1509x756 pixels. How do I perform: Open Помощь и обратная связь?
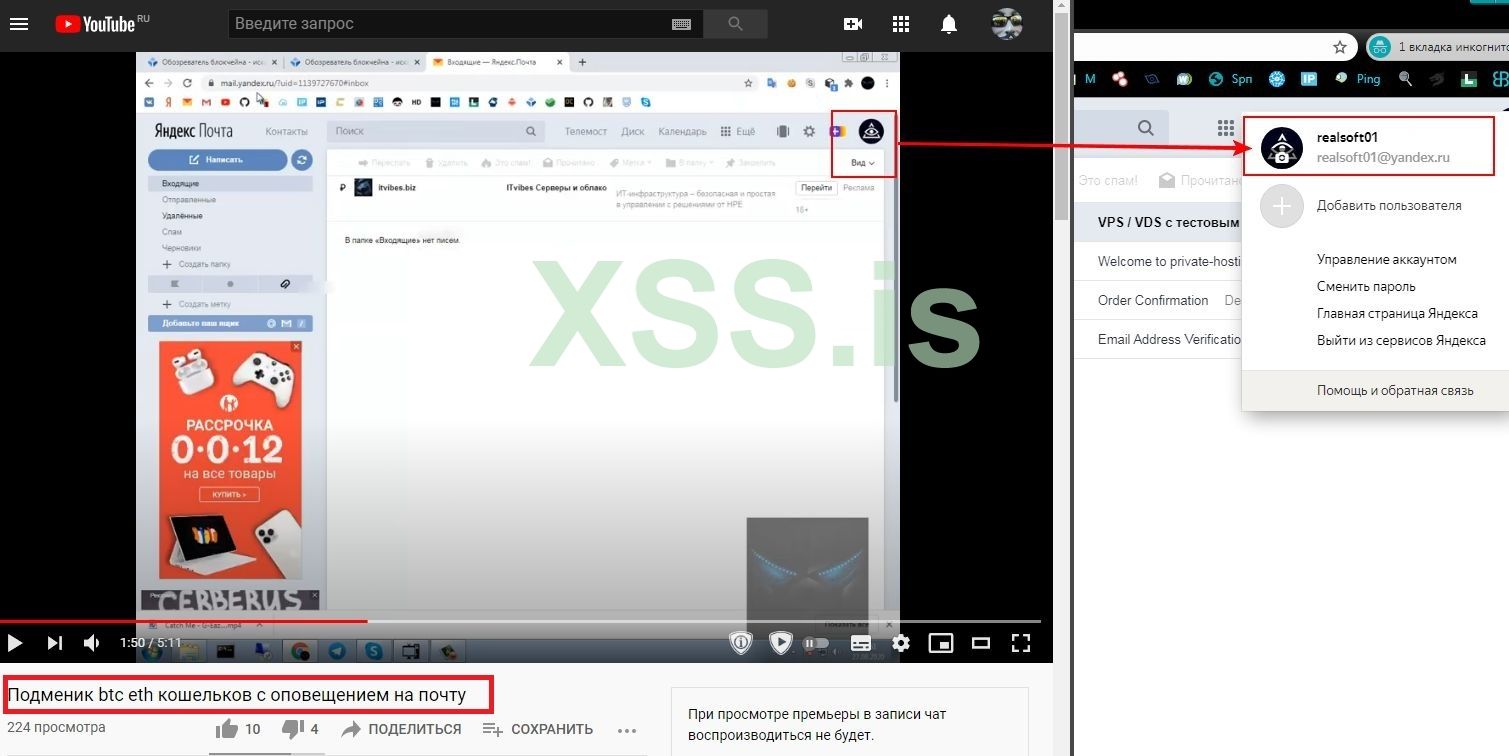pyautogui.click(x=1395, y=391)
